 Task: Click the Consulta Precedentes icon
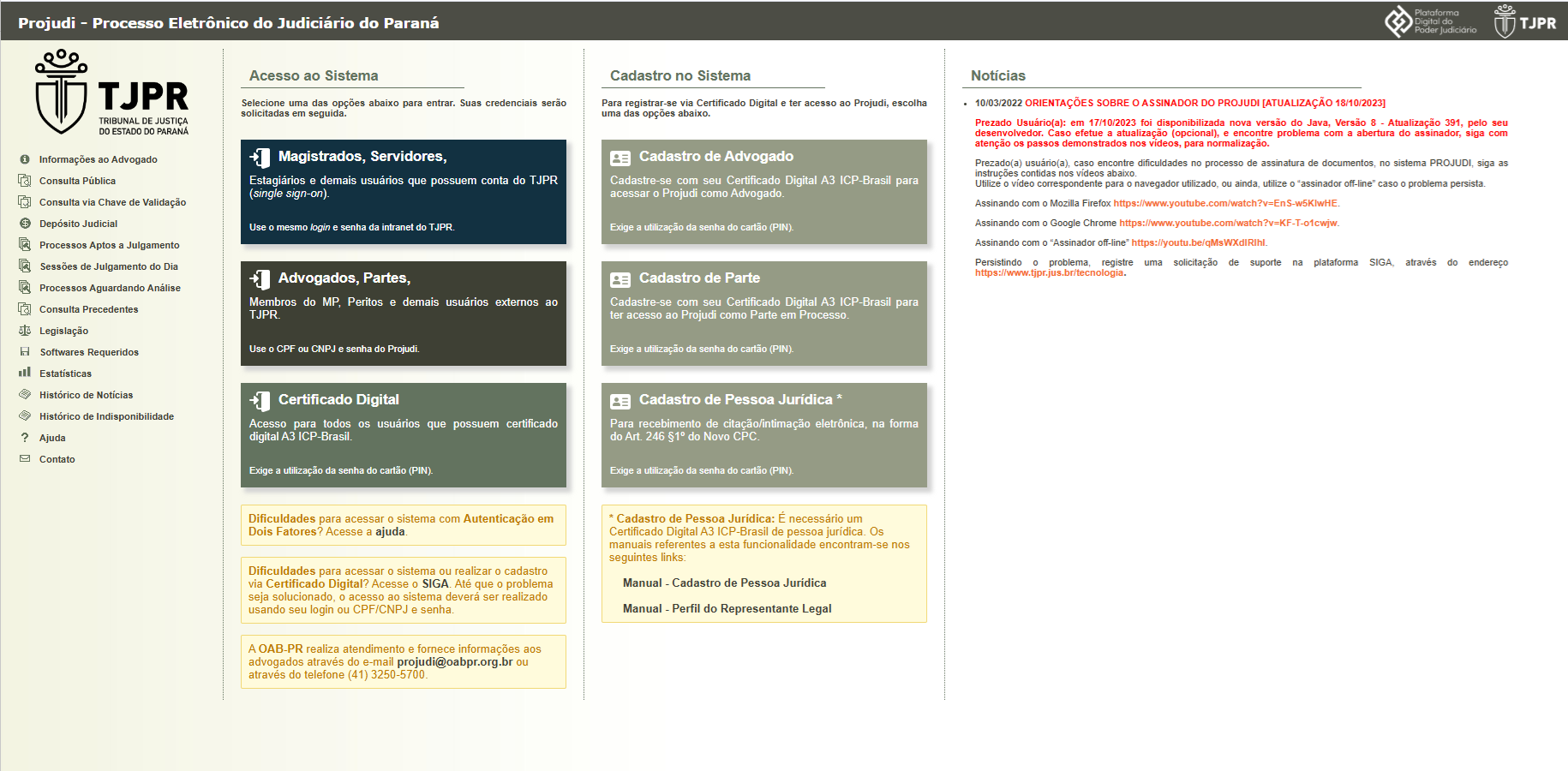[25, 309]
